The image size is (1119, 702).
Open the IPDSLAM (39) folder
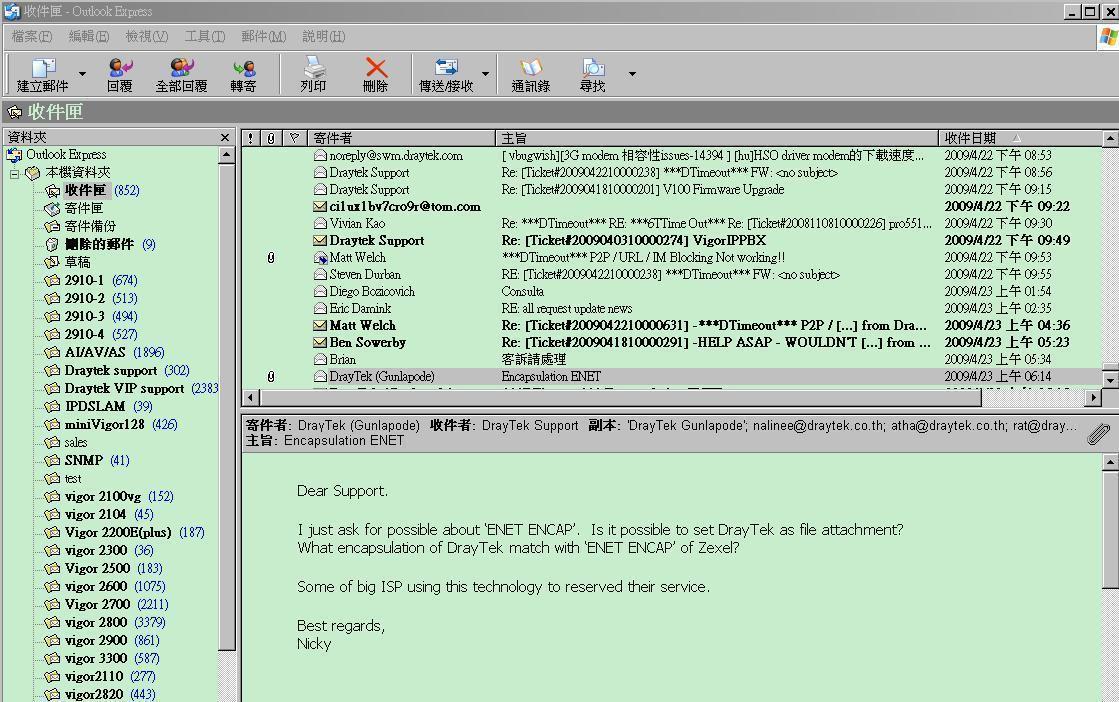pos(98,406)
